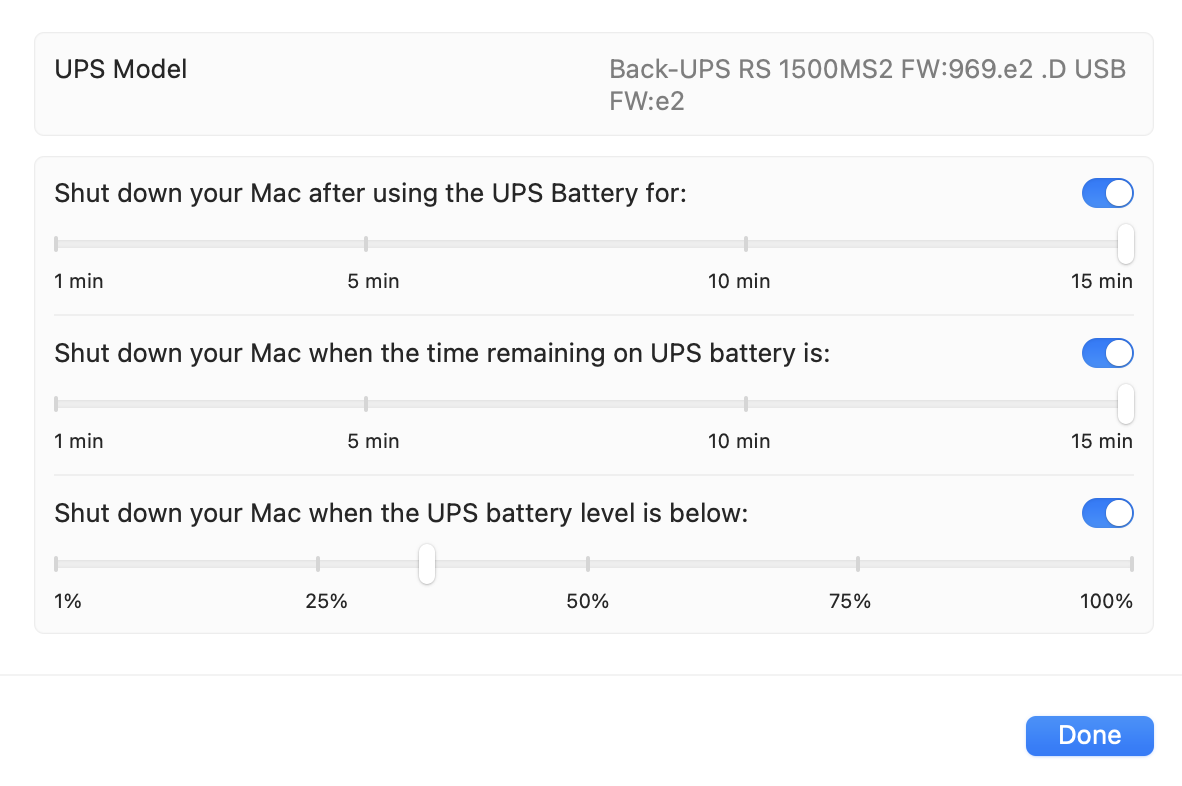Click the slider handle for UPS battery usage time
The height and width of the screenshot is (786, 1182).
coord(1125,243)
